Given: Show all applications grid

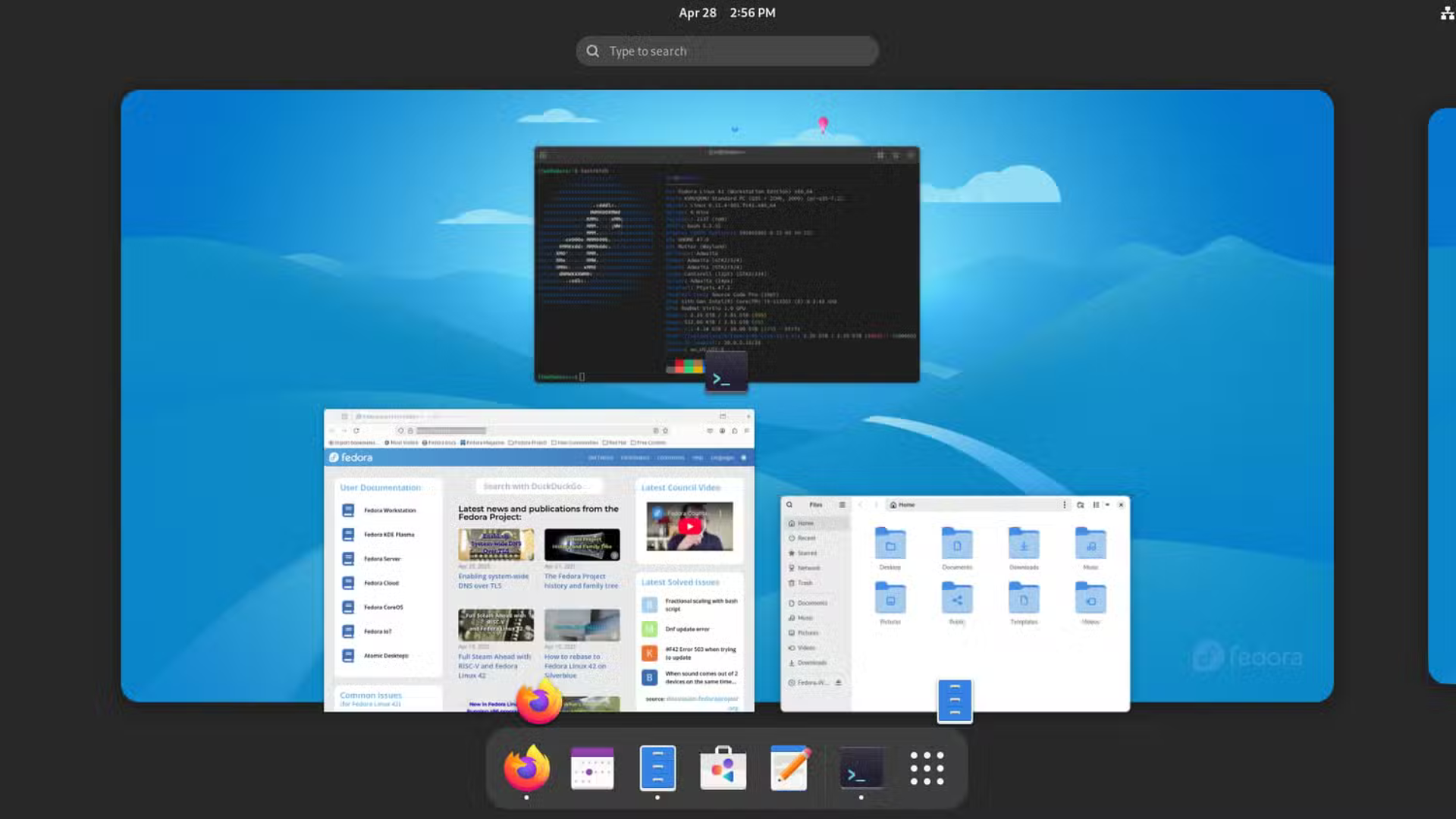Looking at the screenshot, I should click(x=927, y=768).
